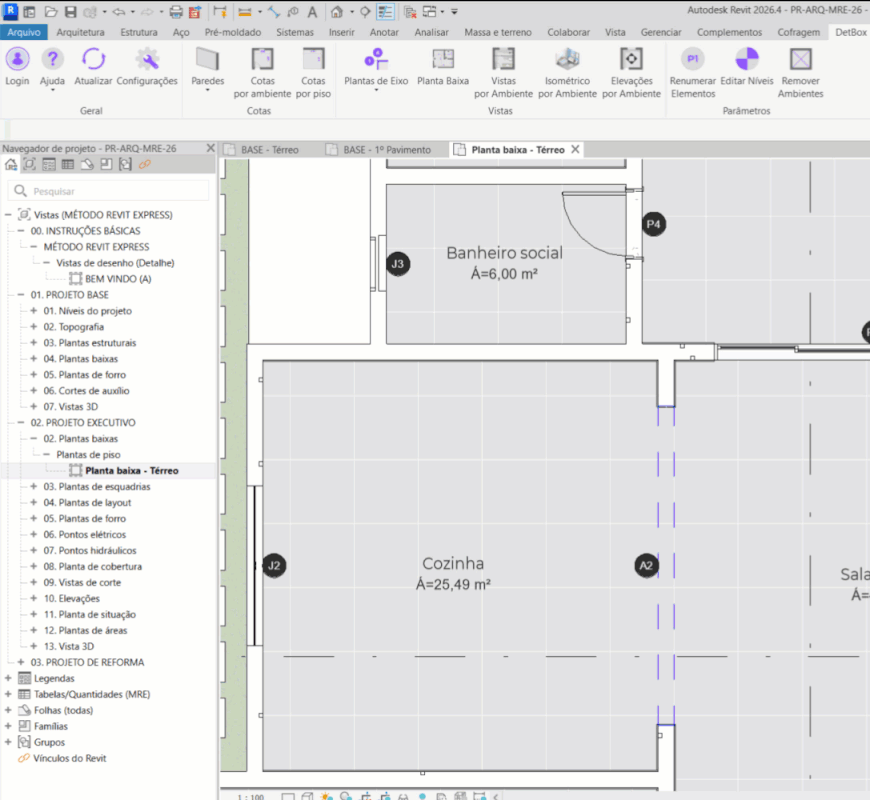Open the Arquivo menu

24,32
